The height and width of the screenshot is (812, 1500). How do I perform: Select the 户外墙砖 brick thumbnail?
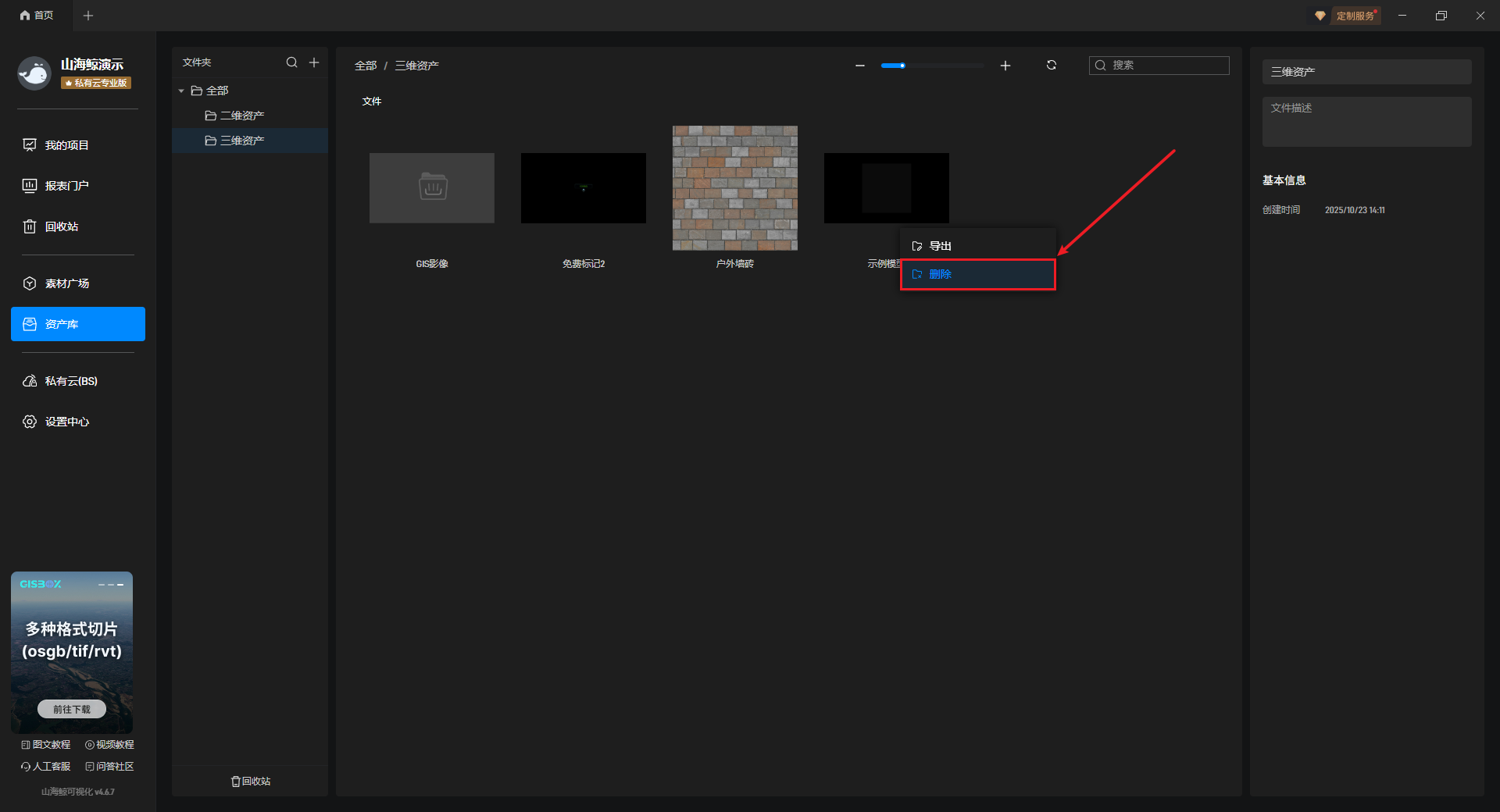(x=734, y=188)
